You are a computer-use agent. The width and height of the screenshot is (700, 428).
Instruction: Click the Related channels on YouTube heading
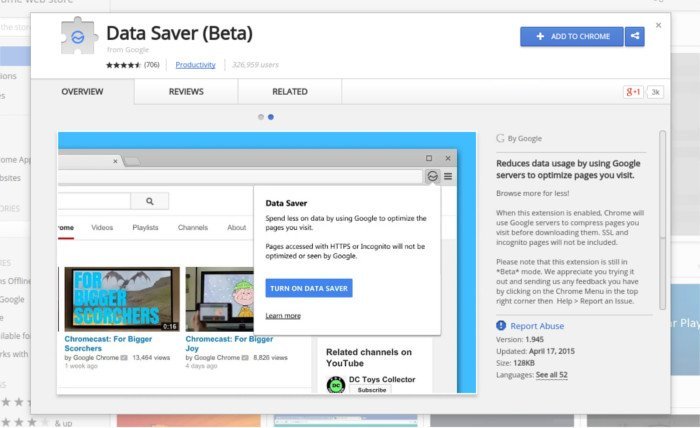[x=369, y=357]
